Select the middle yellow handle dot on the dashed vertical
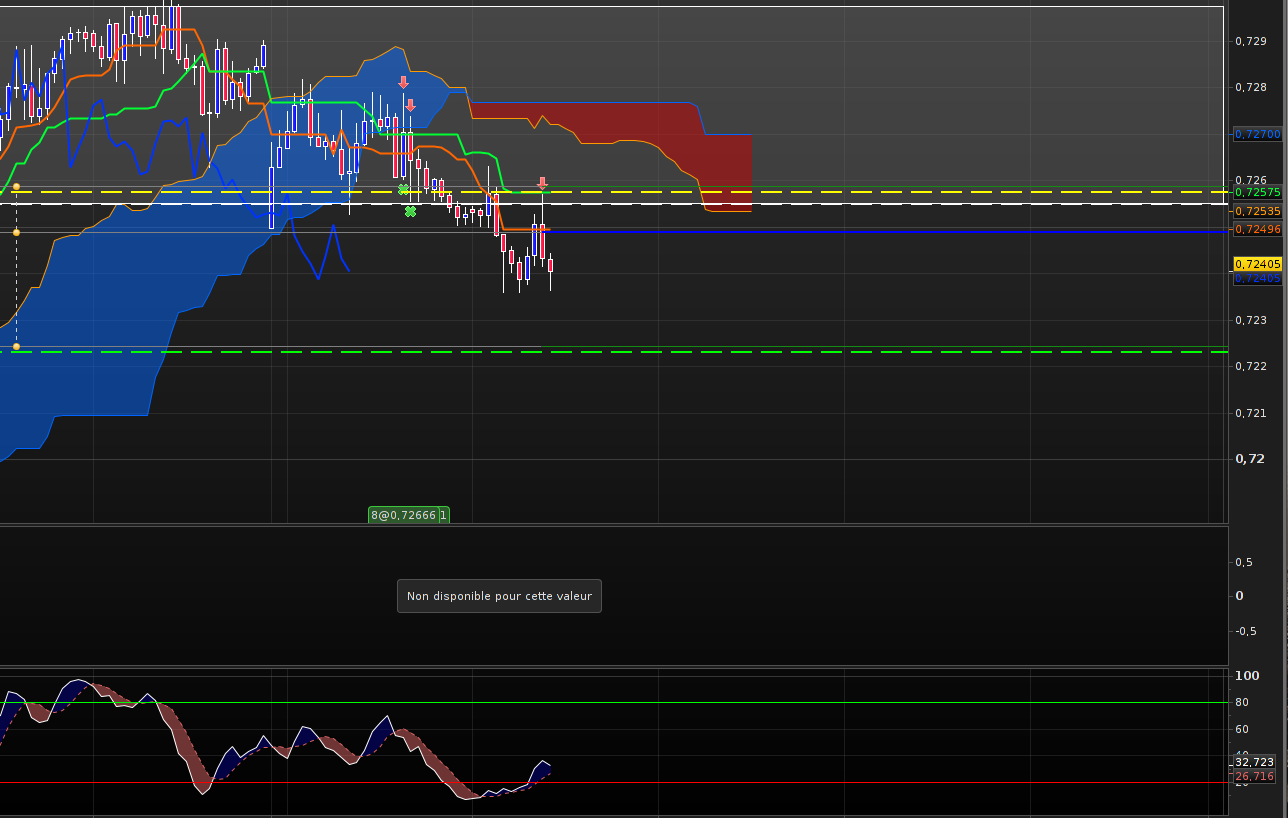The width and height of the screenshot is (1288, 818). pos(16,232)
